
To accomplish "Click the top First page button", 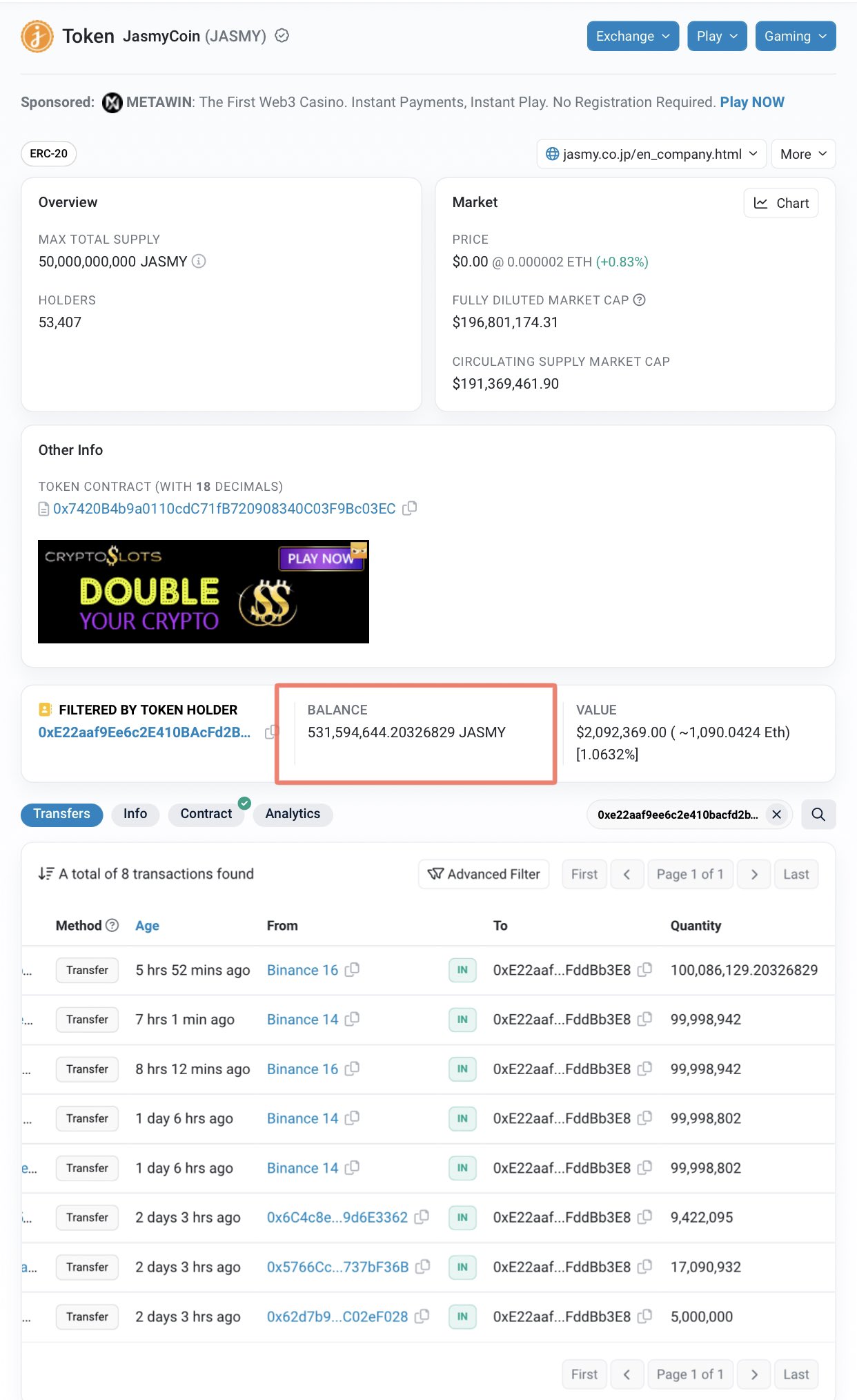I will 584,874.
